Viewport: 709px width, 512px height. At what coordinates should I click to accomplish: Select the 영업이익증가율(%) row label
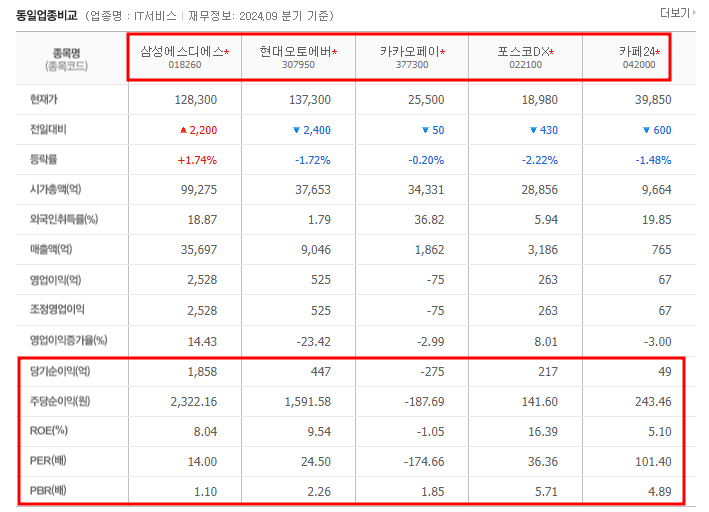point(68,340)
